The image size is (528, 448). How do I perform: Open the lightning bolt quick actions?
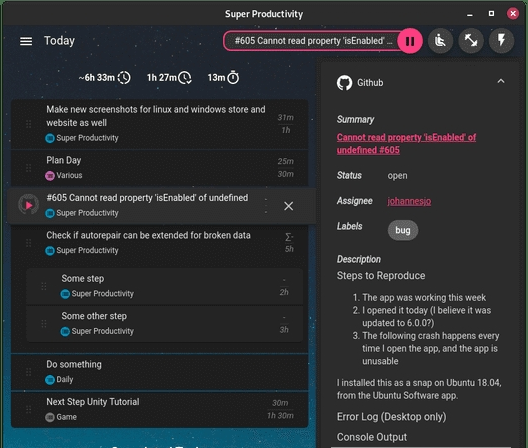[x=501, y=41]
